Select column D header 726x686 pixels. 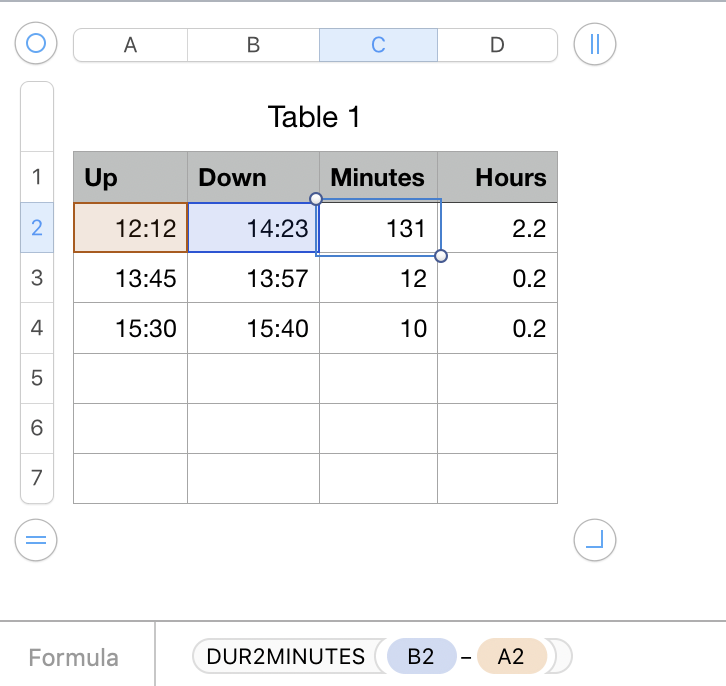coord(497,45)
